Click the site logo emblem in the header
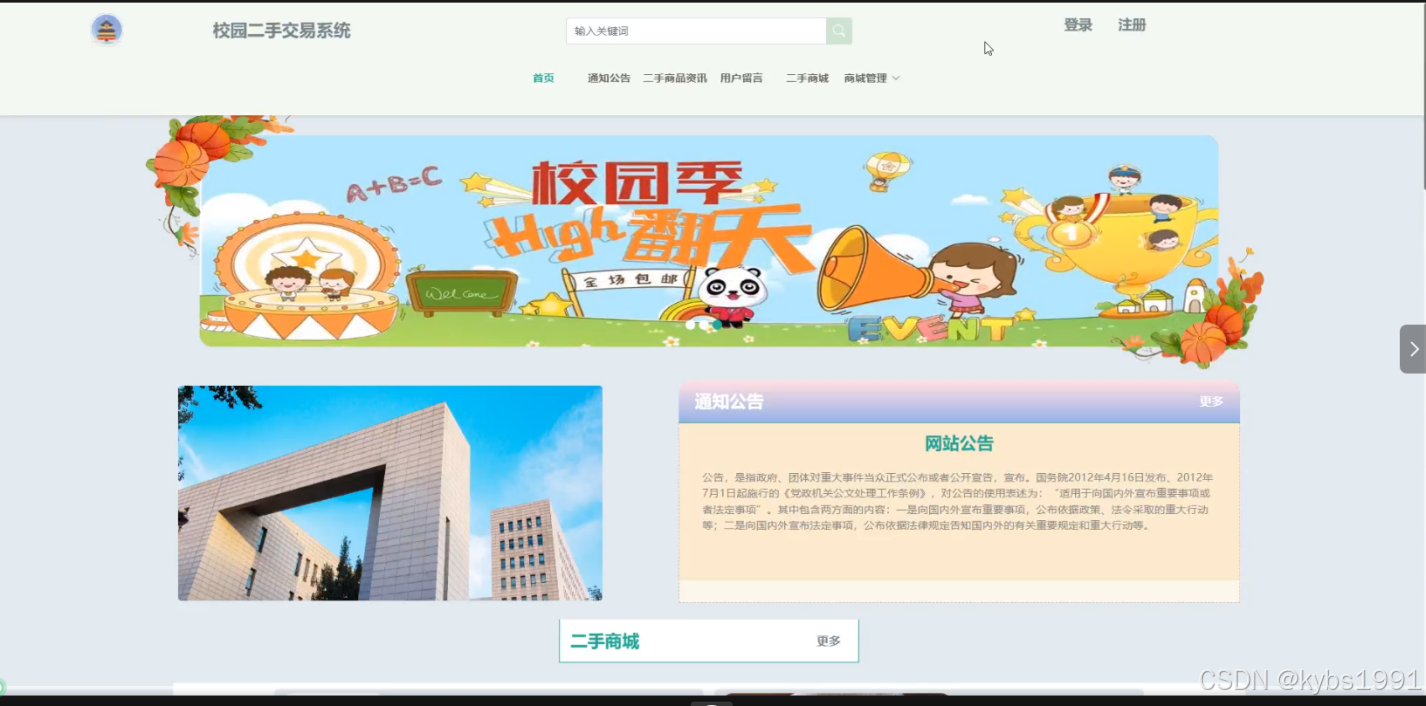This screenshot has width=1426, height=706. click(x=107, y=29)
